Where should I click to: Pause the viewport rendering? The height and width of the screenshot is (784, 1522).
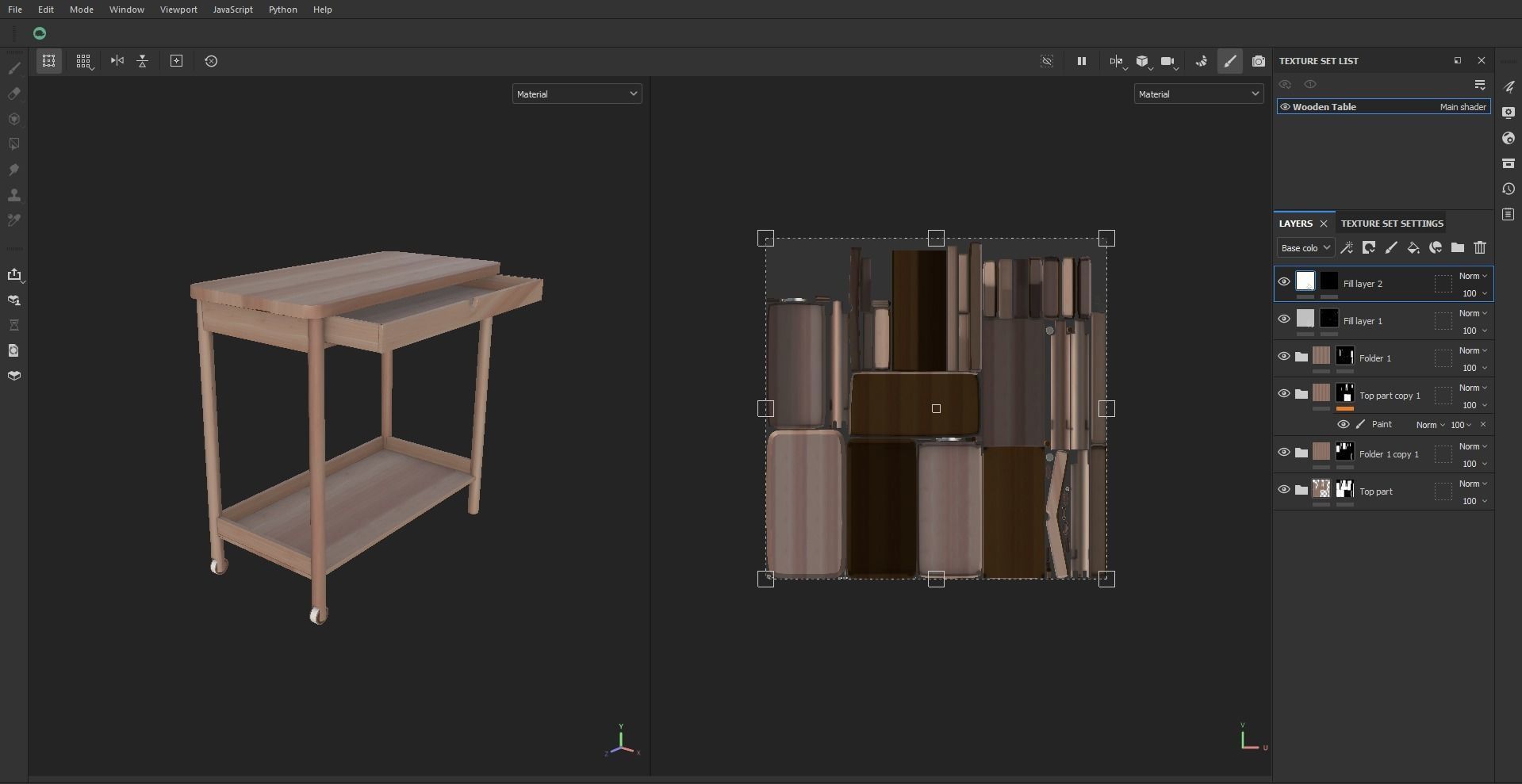point(1081,61)
